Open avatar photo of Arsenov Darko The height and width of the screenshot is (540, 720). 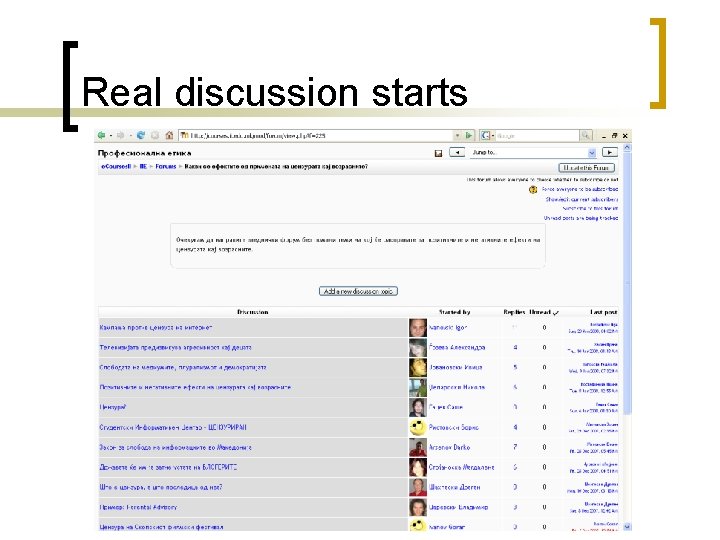418,447
